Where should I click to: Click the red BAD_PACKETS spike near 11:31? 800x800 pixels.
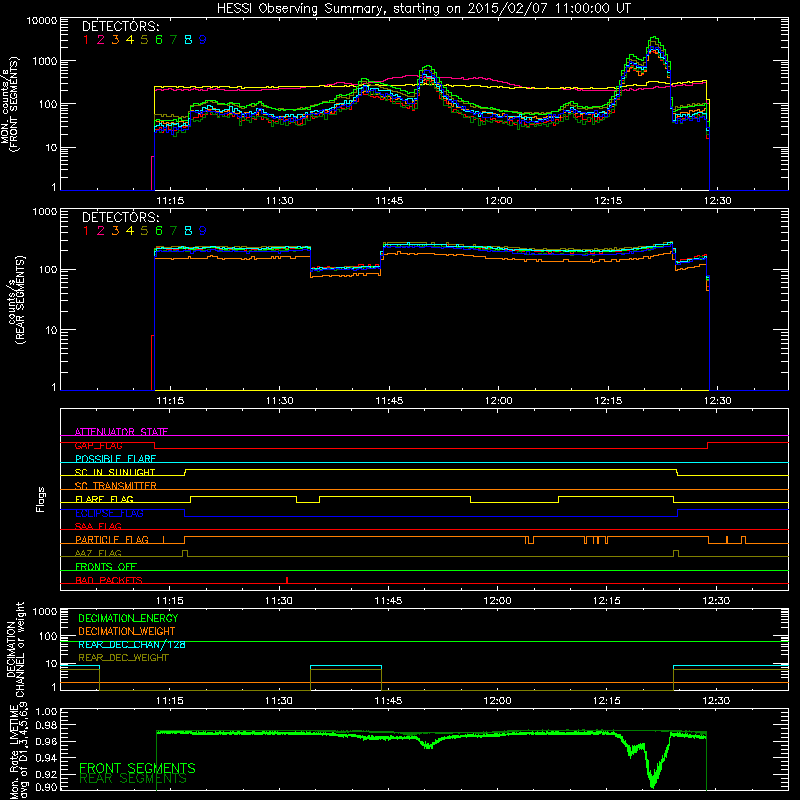(287, 580)
